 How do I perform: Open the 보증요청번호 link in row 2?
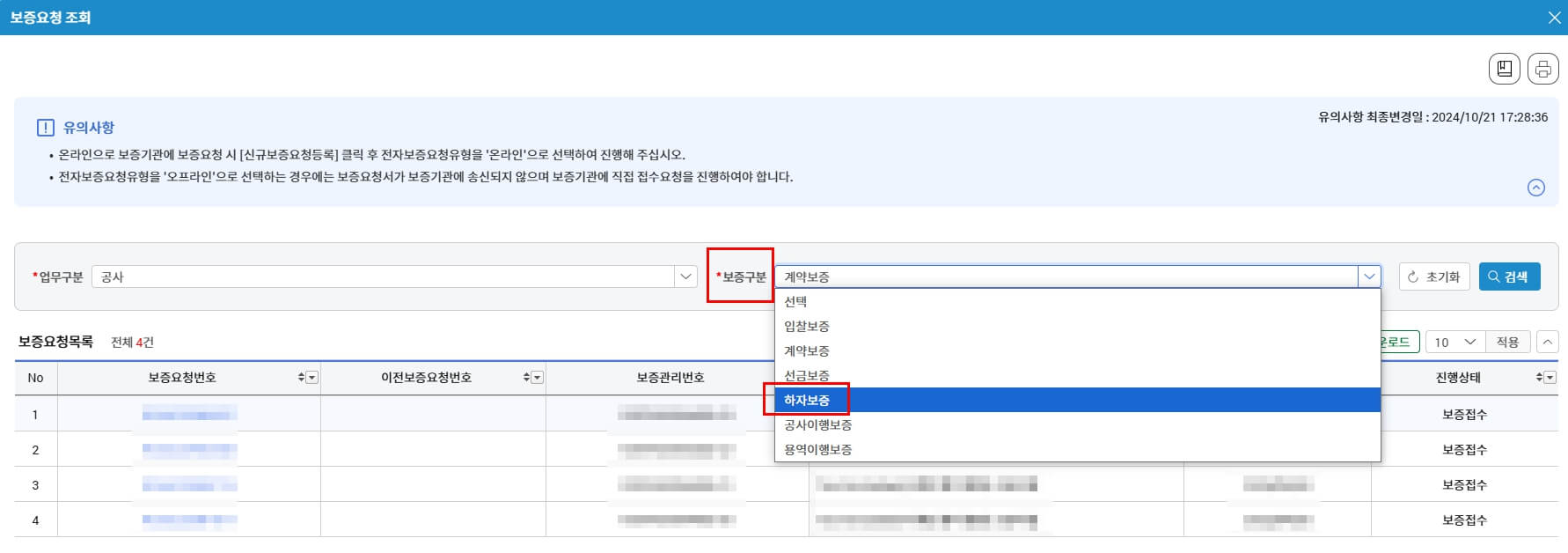(x=189, y=449)
